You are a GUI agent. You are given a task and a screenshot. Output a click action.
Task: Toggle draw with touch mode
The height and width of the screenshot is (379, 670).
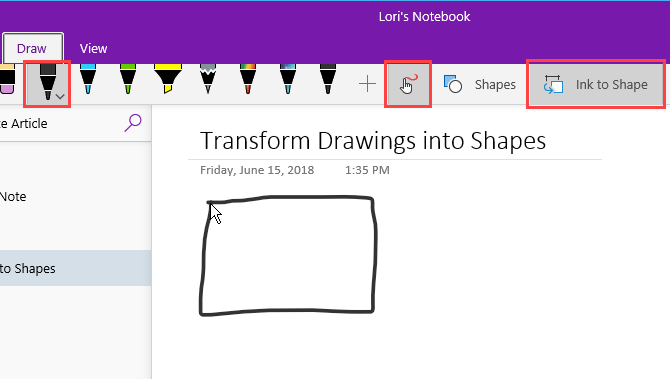coord(408,84)
